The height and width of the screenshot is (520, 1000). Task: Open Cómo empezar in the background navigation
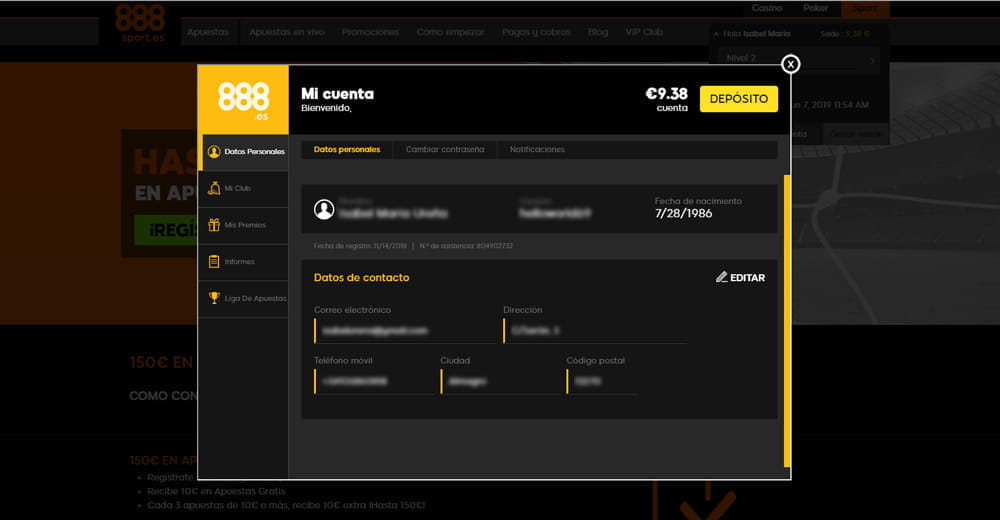(450, 32)
